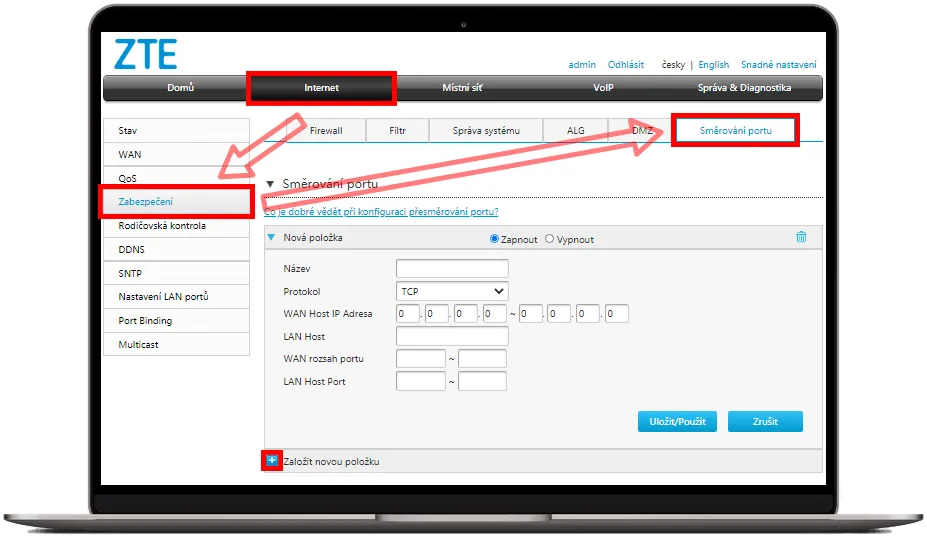
Task: Select the Vypnout radio button
Action: [549, 240]
